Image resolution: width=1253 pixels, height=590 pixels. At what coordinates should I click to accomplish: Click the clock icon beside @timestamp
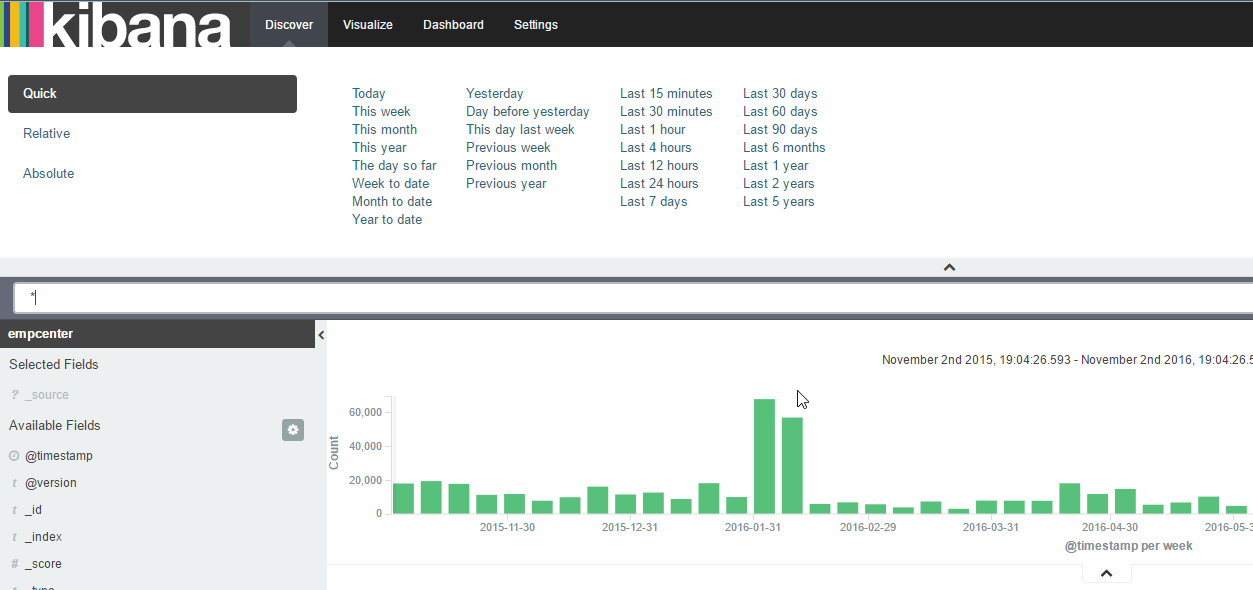14,456
